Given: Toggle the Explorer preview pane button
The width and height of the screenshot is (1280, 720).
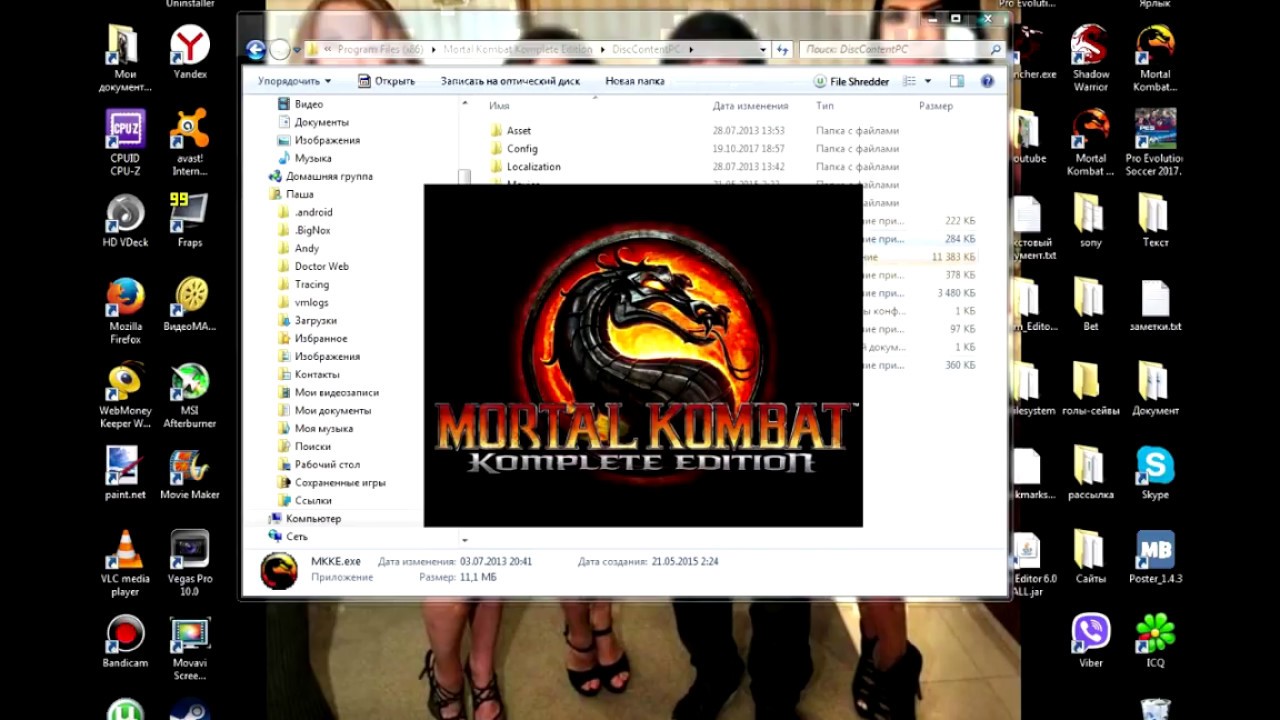Looking at the screenshot, I should 957,81.
